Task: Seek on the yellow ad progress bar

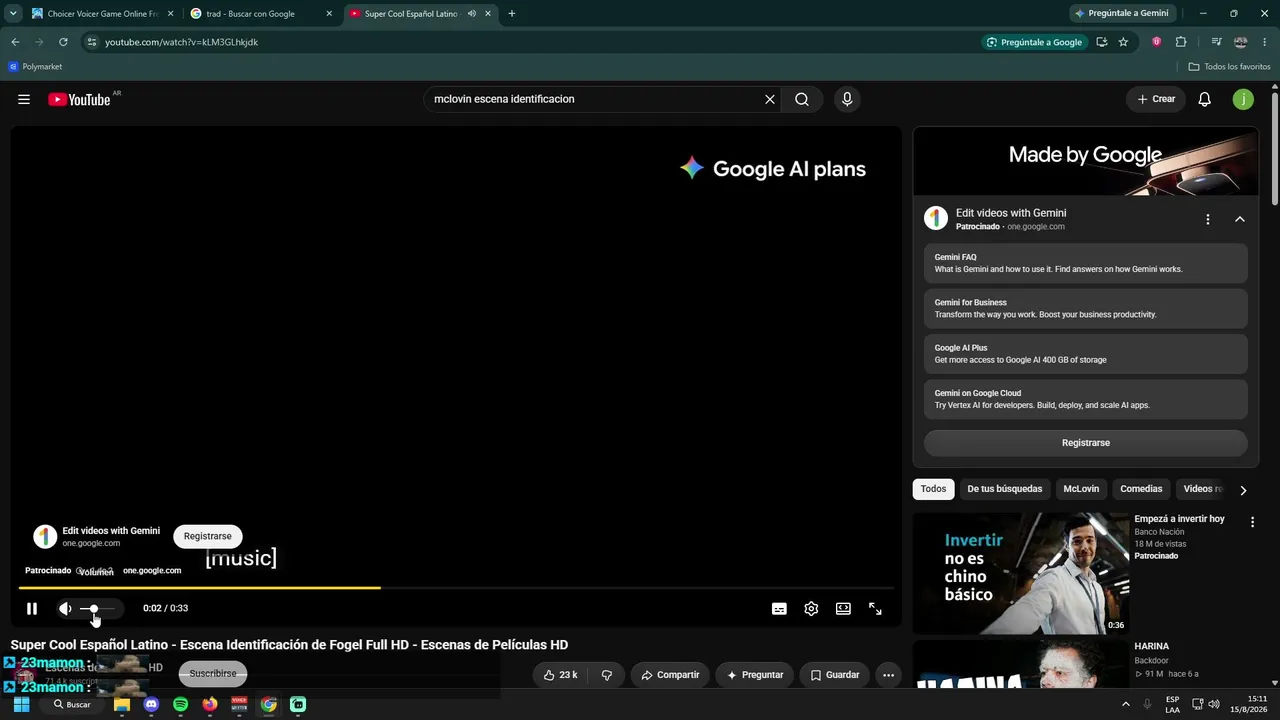Action: (x=456, y=588)
